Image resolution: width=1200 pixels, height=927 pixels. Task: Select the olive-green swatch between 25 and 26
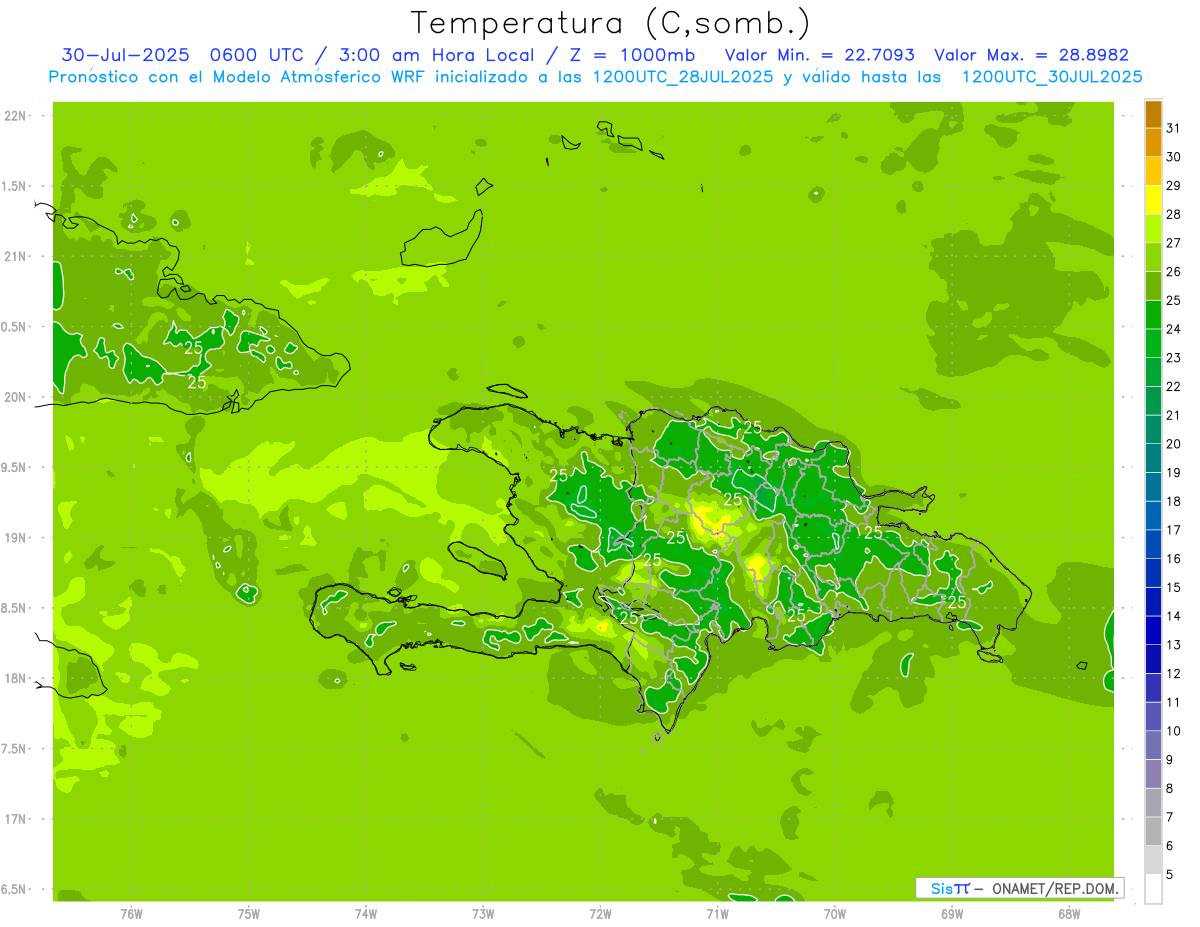point(1153,286)
